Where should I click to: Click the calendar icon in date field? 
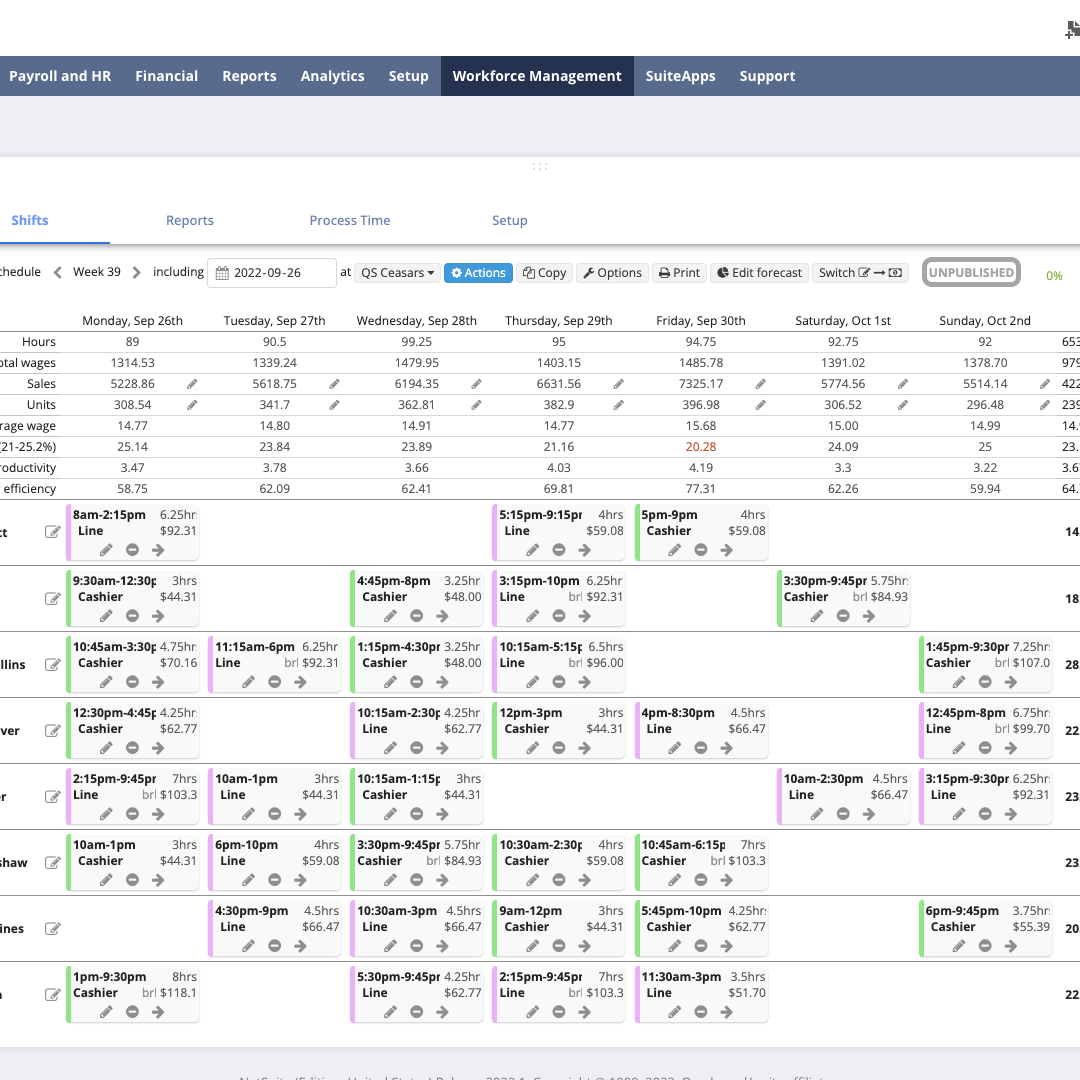(x=222, y=273)
